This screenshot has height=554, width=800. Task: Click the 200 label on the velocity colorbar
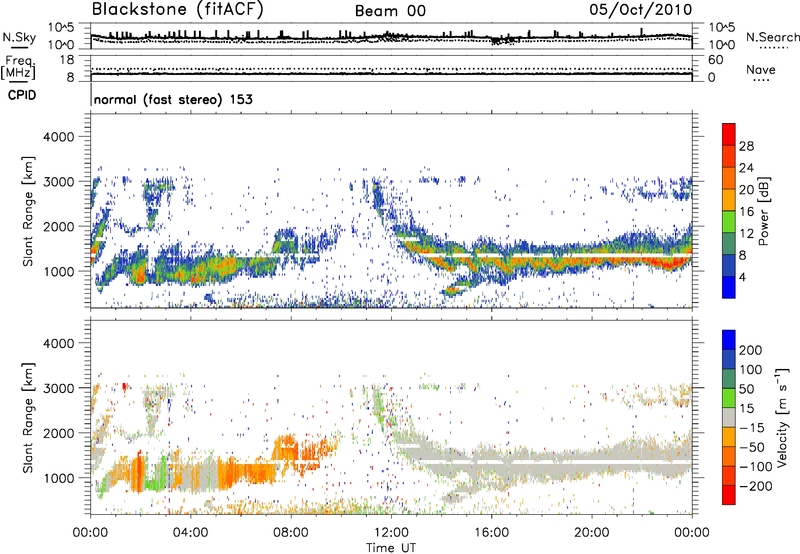point(751,350)
